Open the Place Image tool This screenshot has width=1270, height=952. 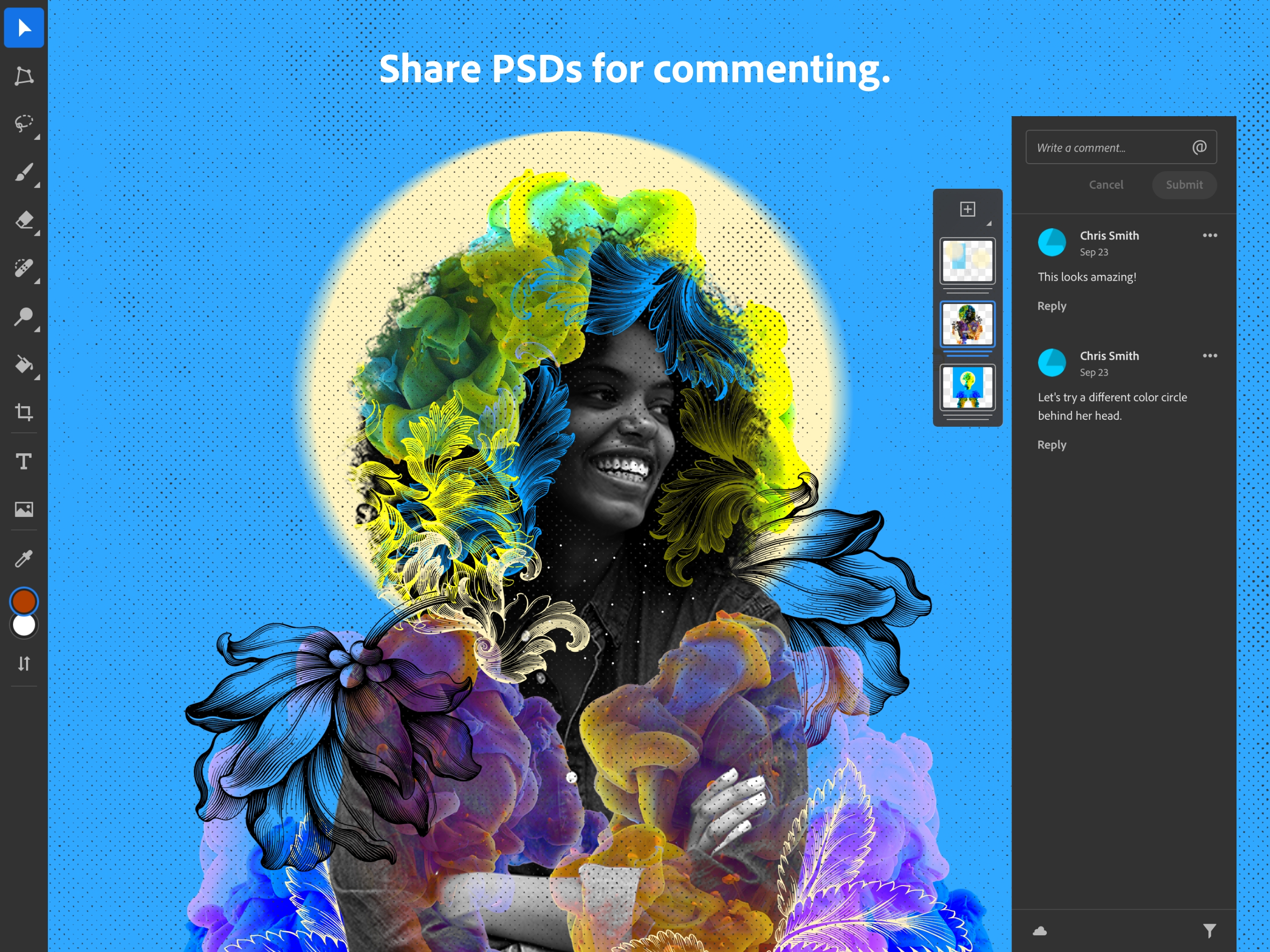click(24, 509)
